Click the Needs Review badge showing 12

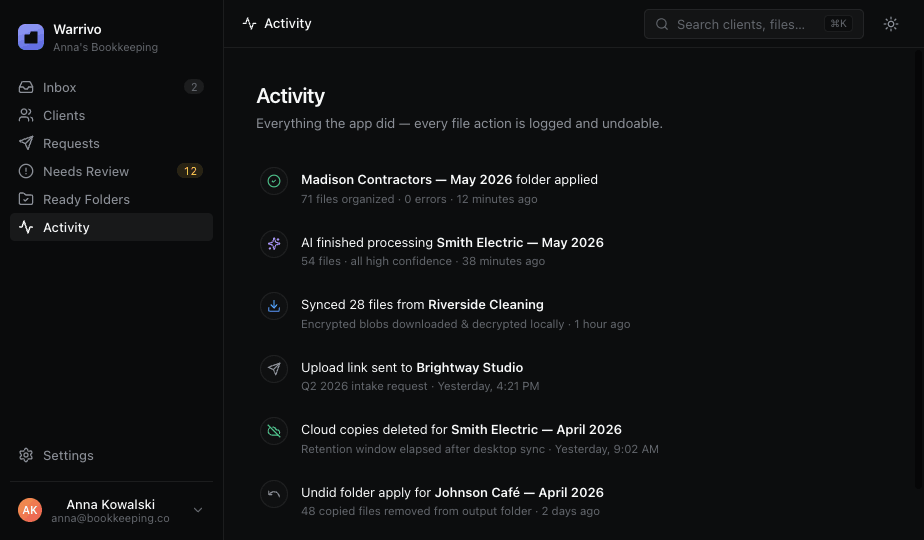(190, 171)
